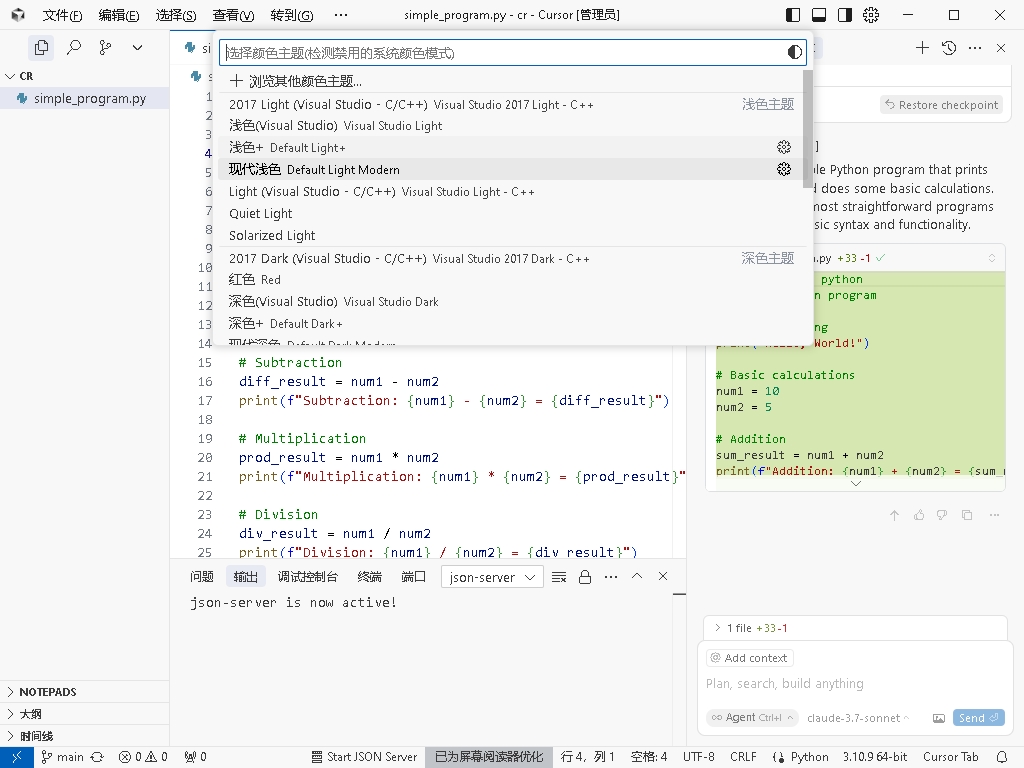Open chat panel more actions ellipsis
Image resolution: width=1024 pixels, height=768 pixels.
coord(975,48)
